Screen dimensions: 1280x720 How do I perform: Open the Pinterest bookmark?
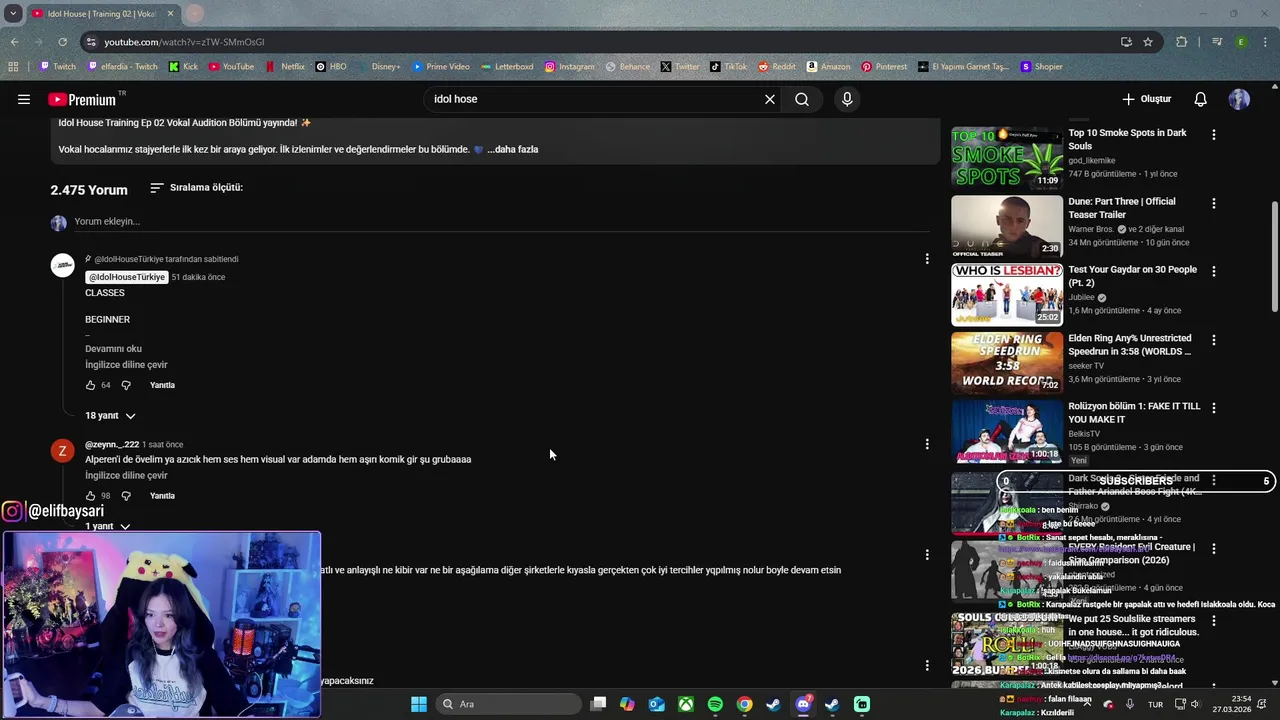[884, 67]
